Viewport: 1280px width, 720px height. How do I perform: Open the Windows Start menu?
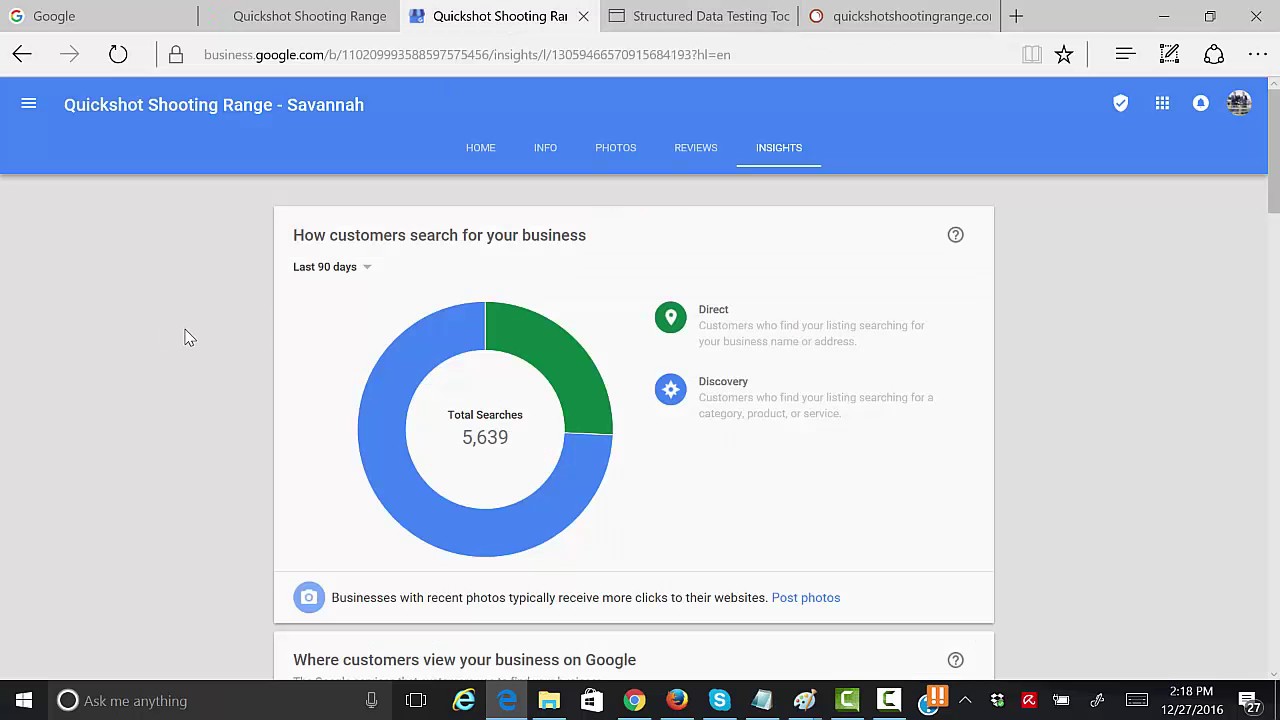(x=24, y=701)
